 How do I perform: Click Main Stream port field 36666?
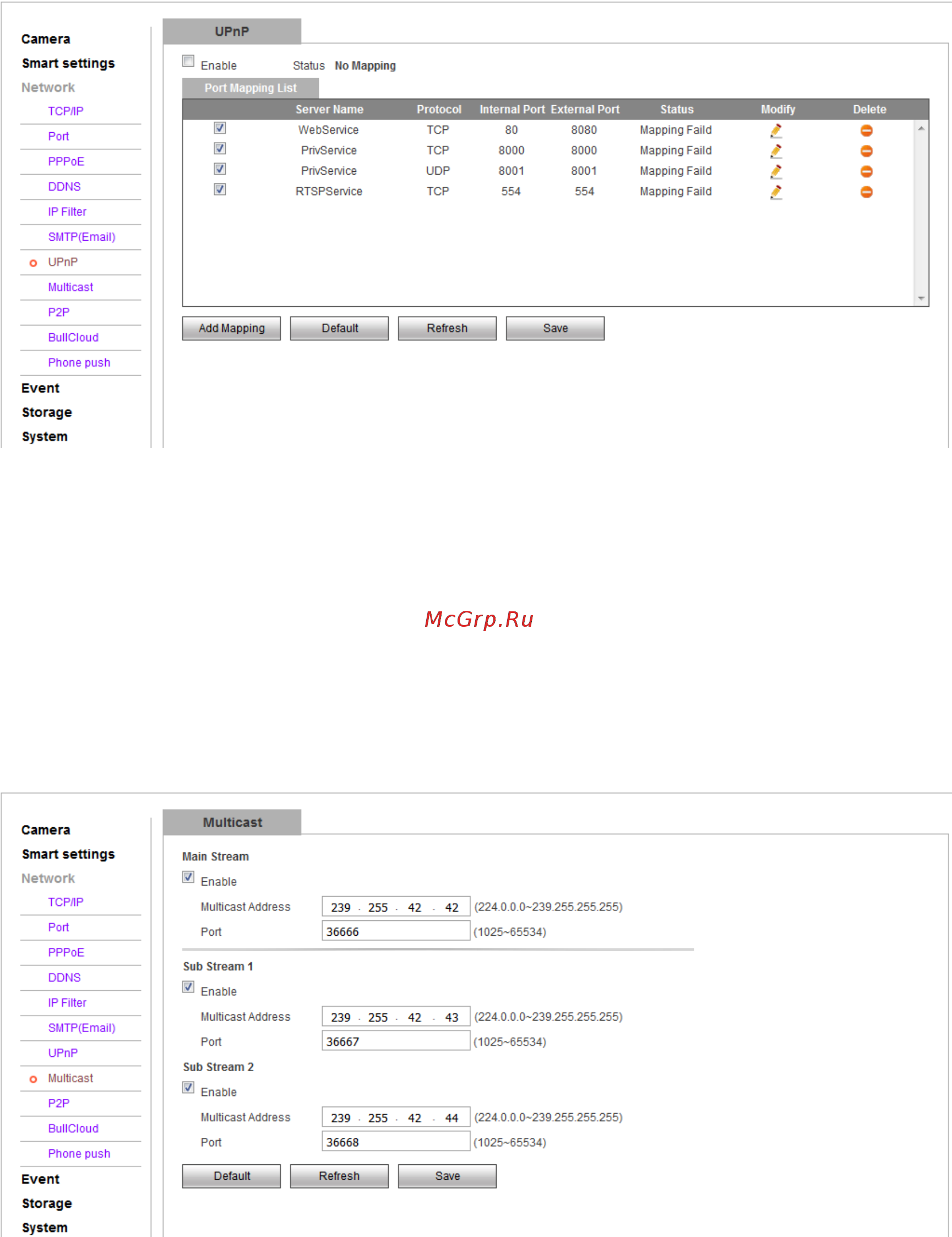click(x=396, y=932)
